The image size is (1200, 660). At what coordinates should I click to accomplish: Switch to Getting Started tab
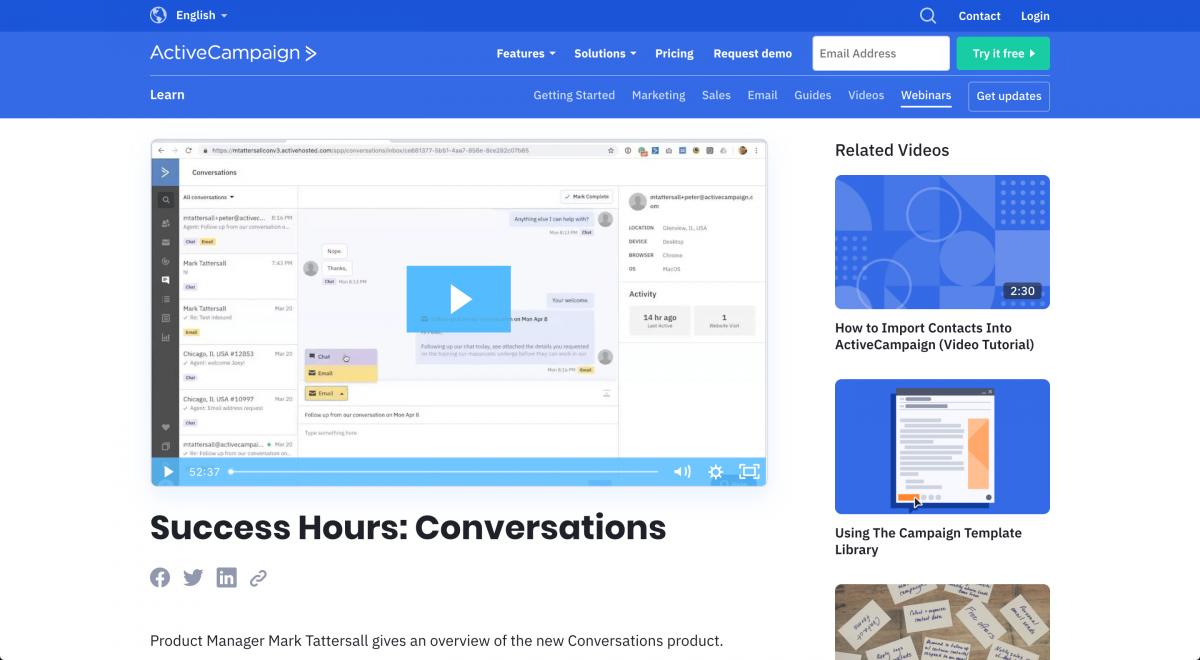(574, 96)
